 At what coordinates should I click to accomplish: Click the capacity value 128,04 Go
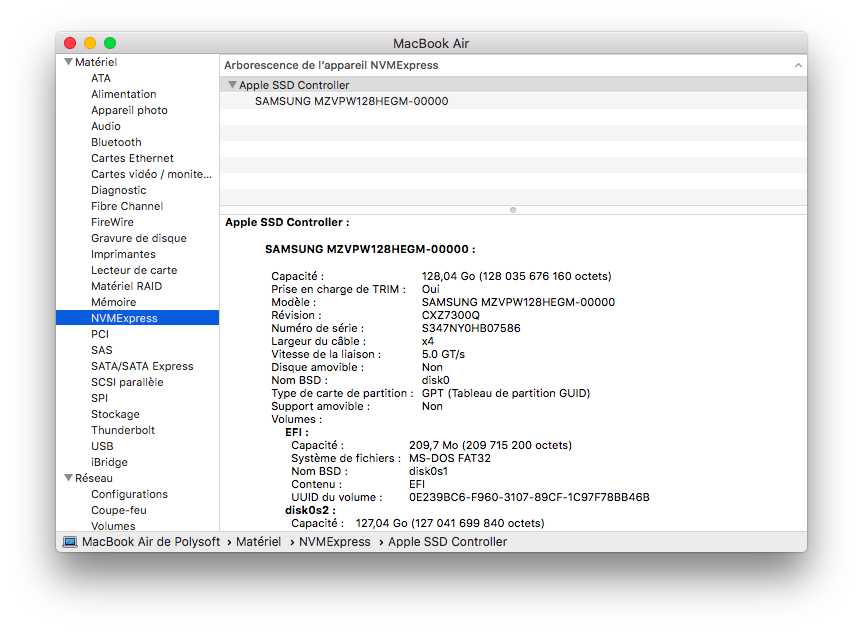[516, 276]
